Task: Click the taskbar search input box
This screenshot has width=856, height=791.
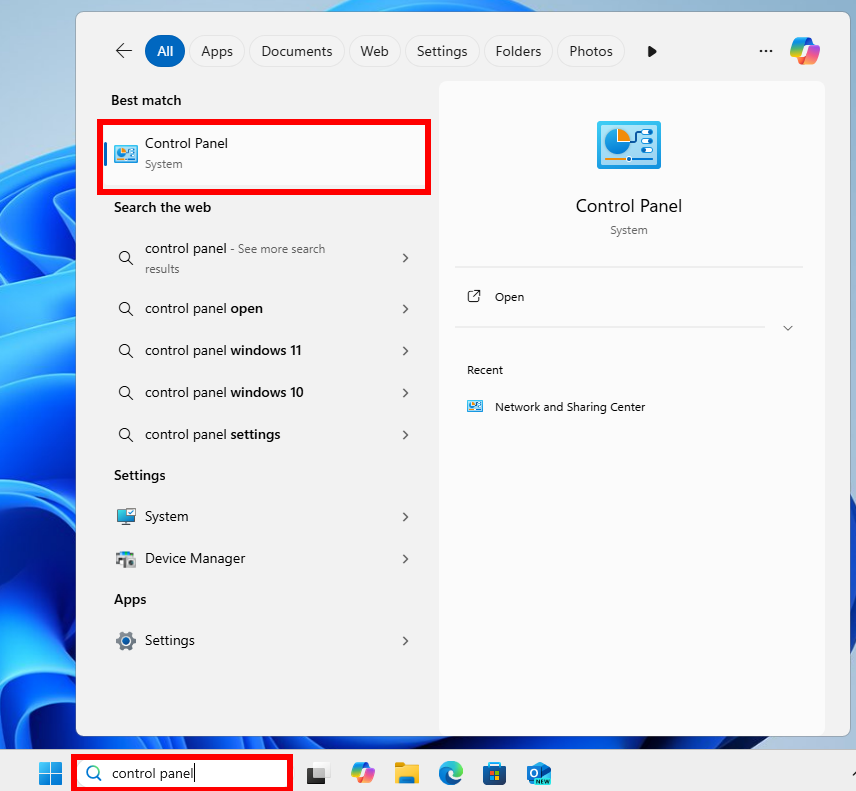Action: 190,773
